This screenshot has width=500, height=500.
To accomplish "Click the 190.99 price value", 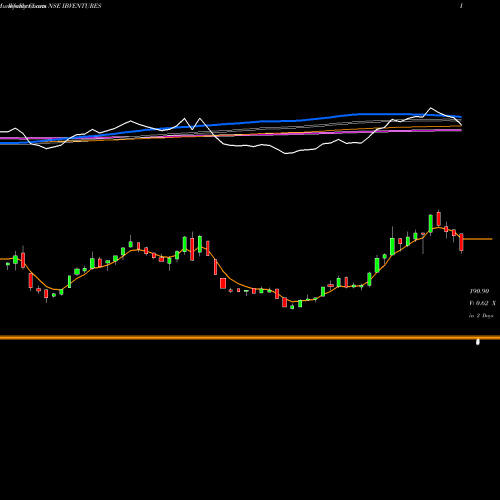I will point(479,291).
